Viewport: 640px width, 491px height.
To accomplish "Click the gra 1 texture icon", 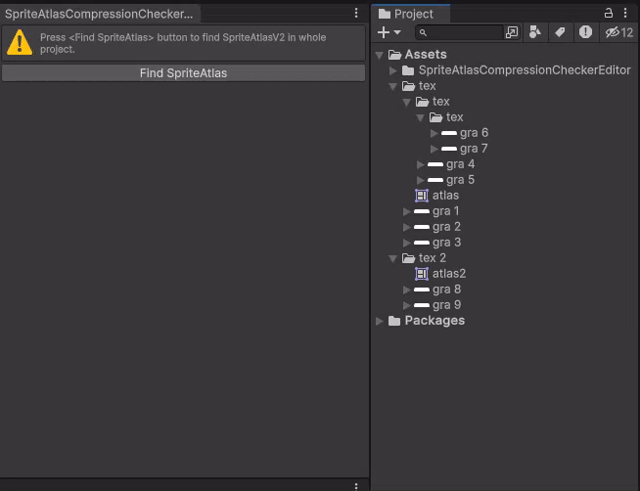I will coord(421,211).
